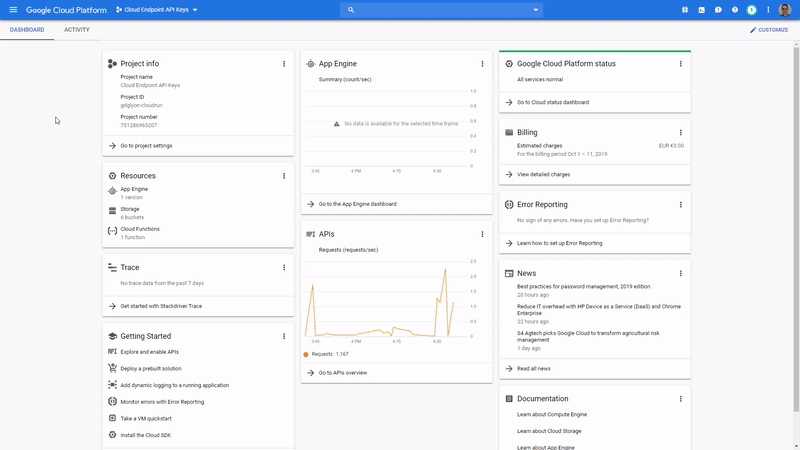Image resolution: width=800 pixels, height=450 pixels.
Task: Switch to the Dashboard tab
Action: tap(27, 30)
